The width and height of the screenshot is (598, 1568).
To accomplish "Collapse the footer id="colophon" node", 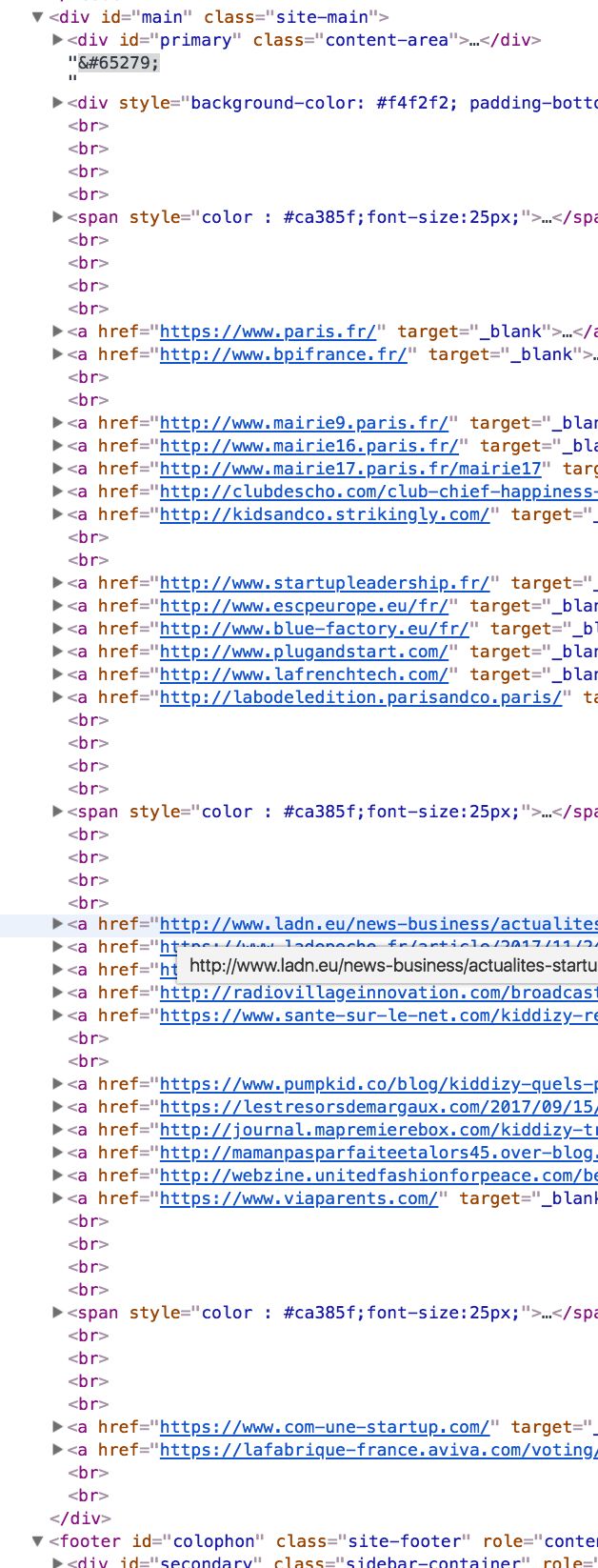I will (38, 1541).
